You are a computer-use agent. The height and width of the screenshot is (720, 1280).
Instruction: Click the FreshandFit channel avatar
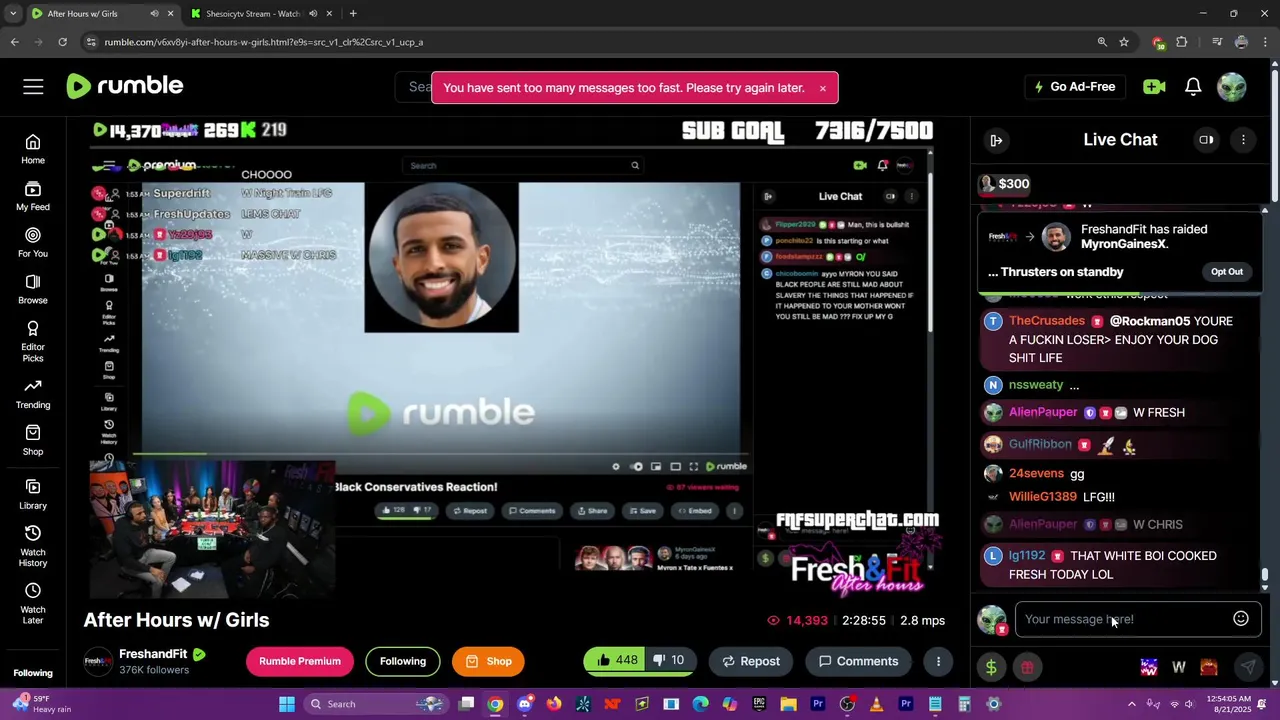pyautogui.click(x=98, y=661)
